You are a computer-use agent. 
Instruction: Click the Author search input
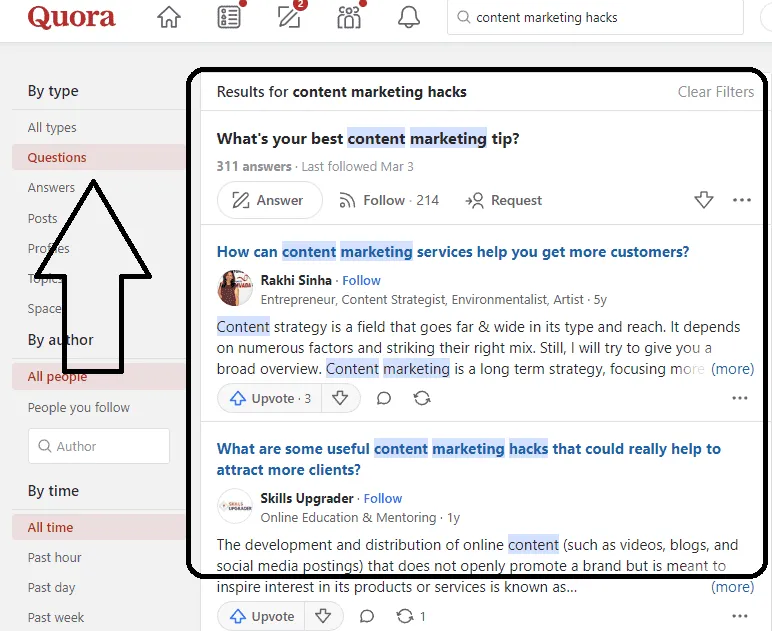(x=99, y=446)
